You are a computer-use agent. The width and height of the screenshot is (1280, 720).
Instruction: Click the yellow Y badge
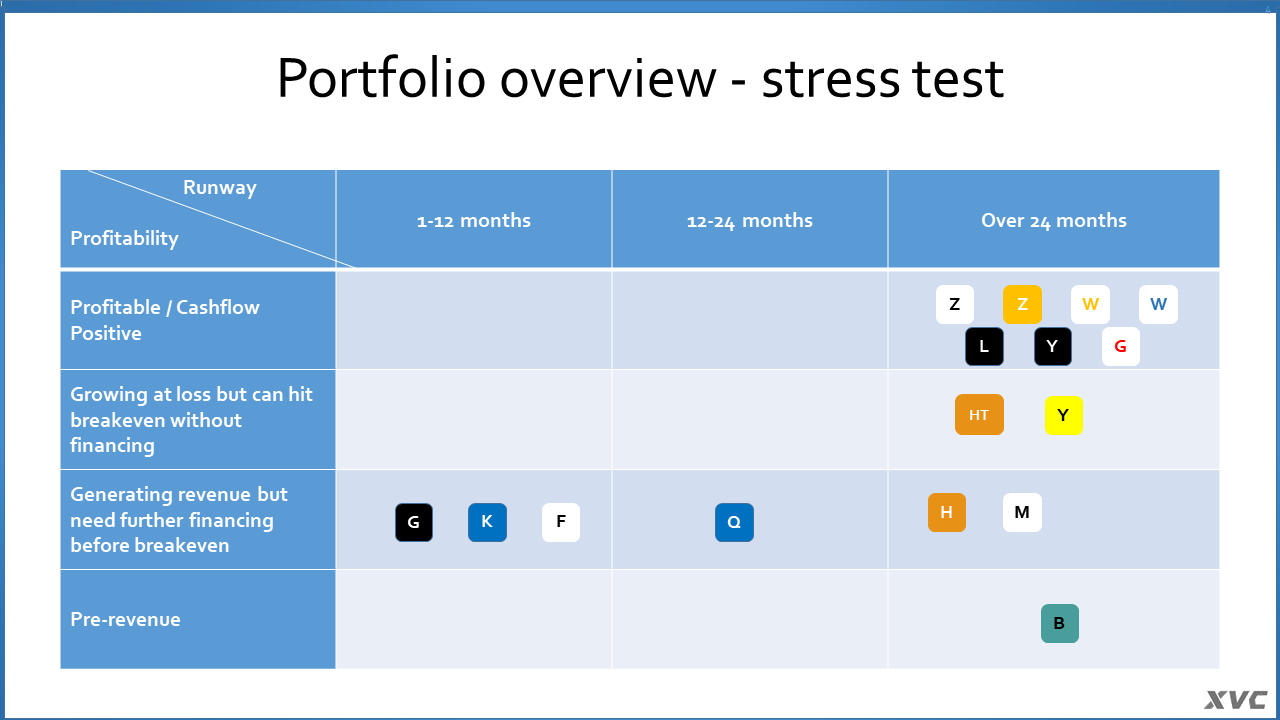pos(1064,415)
